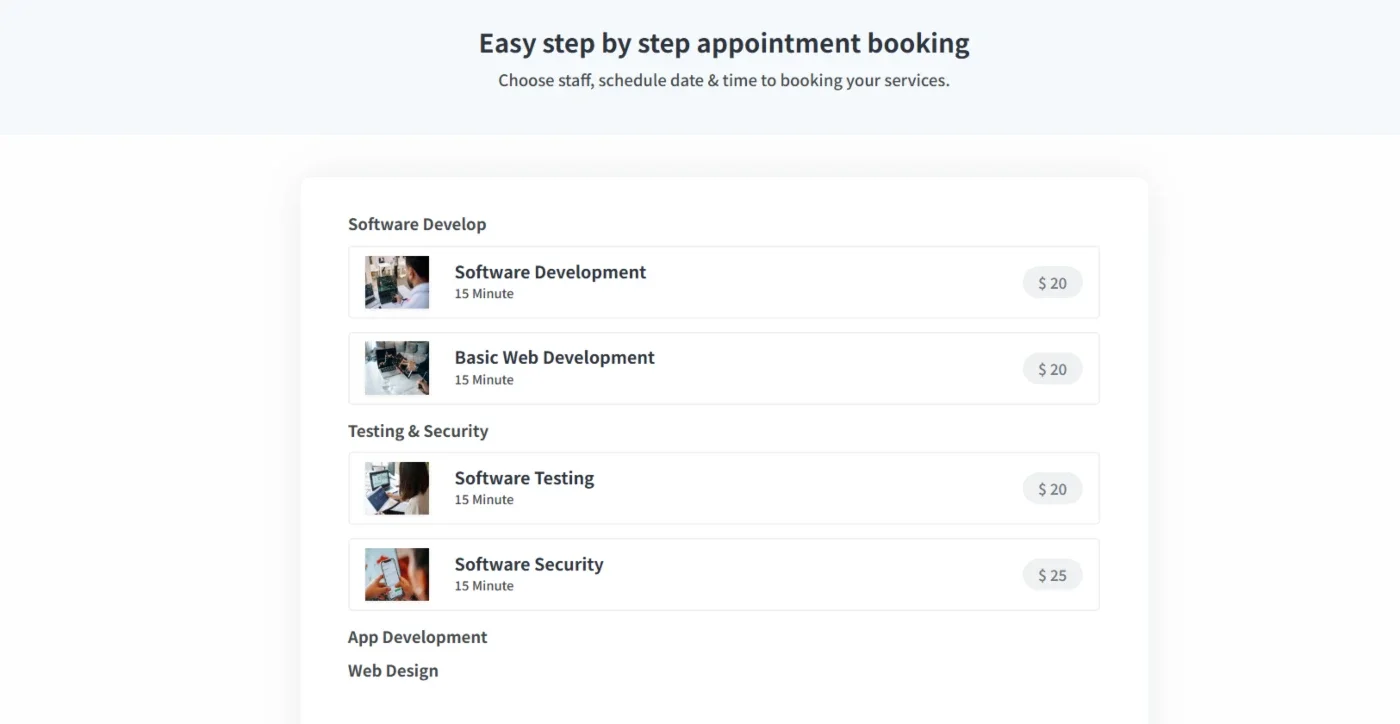Collapse the Testing & Security category
This screenshot has width=1400, height=724.
(418, 431)
